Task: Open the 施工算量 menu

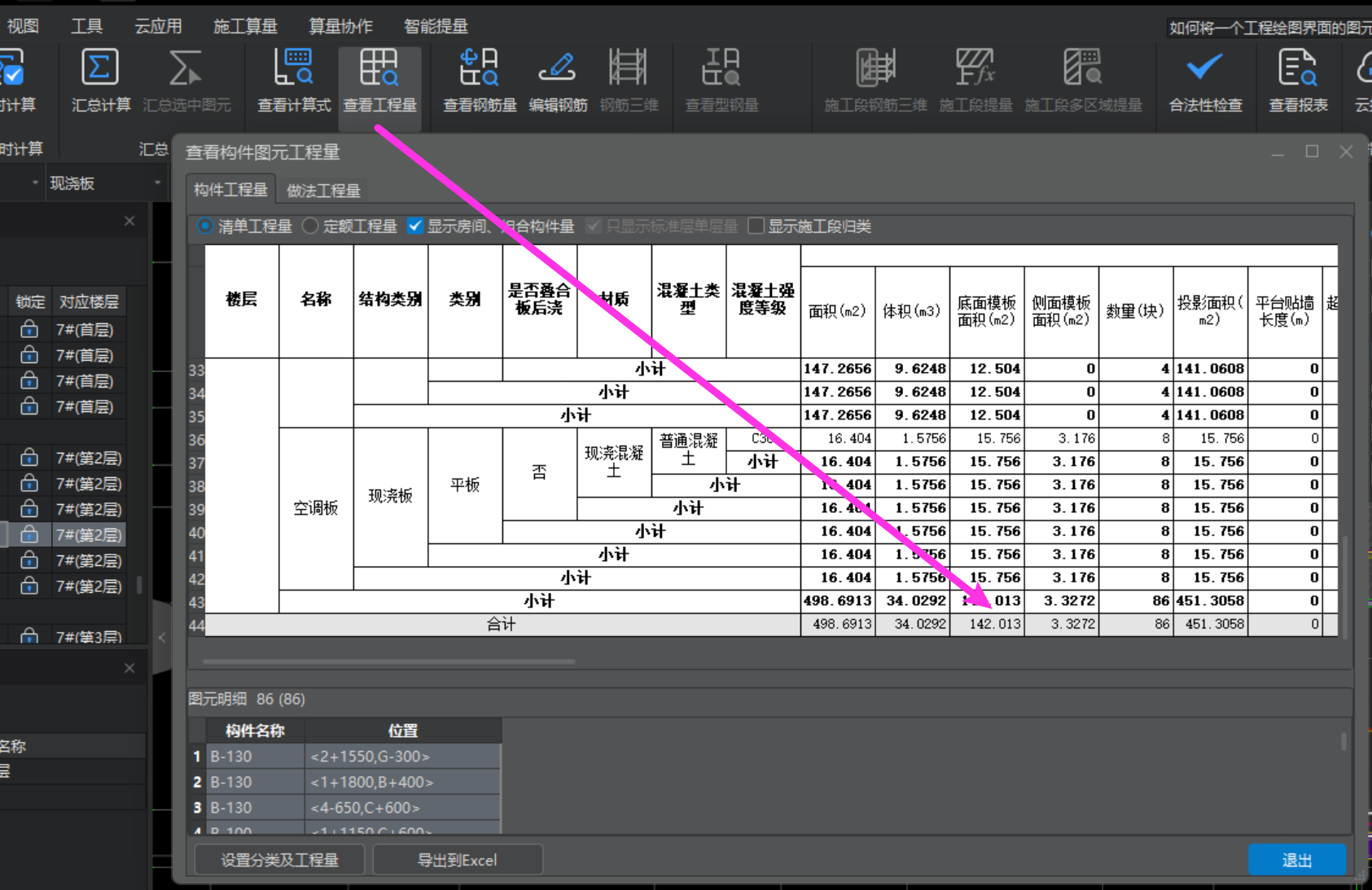Action: point(245,26)
